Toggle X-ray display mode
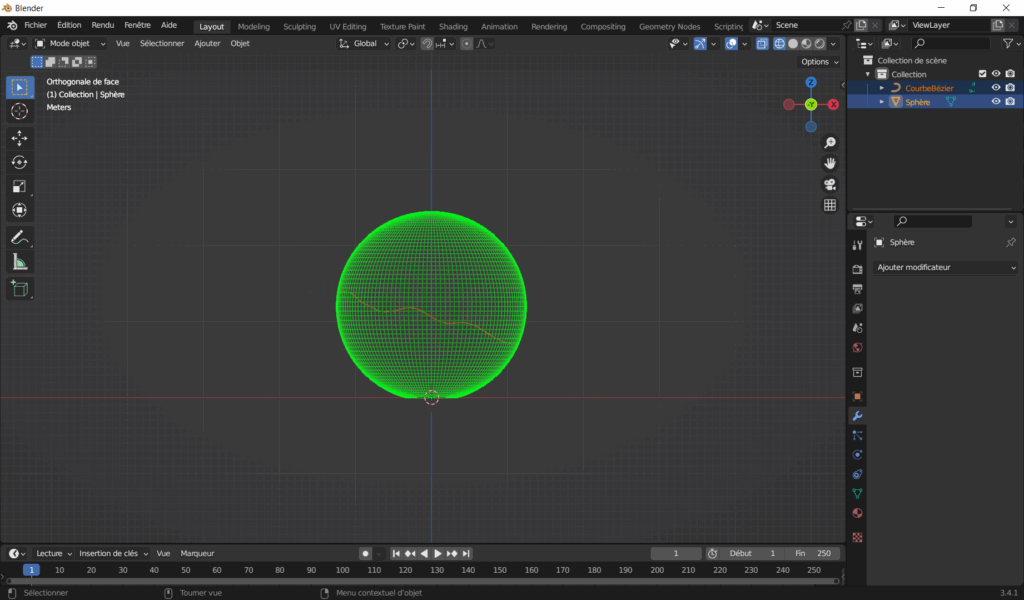The width and height of the screenshot is (1024, 600). 762,44
